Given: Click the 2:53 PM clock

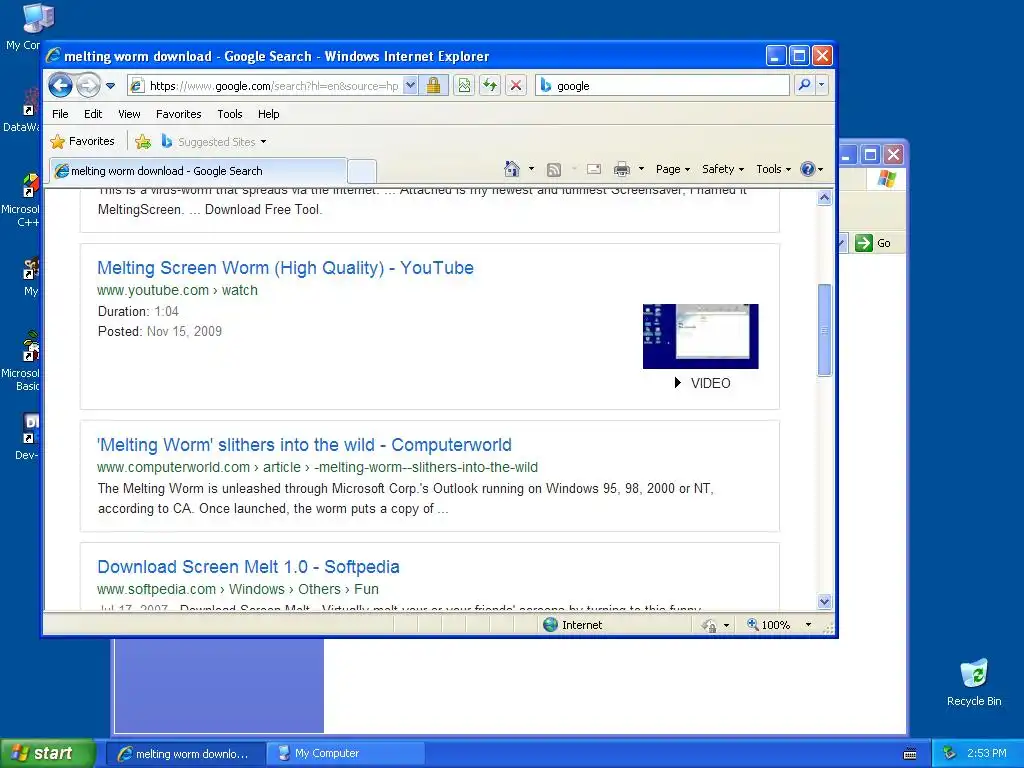Looking at the screenshot, I should tap(987, 754).
